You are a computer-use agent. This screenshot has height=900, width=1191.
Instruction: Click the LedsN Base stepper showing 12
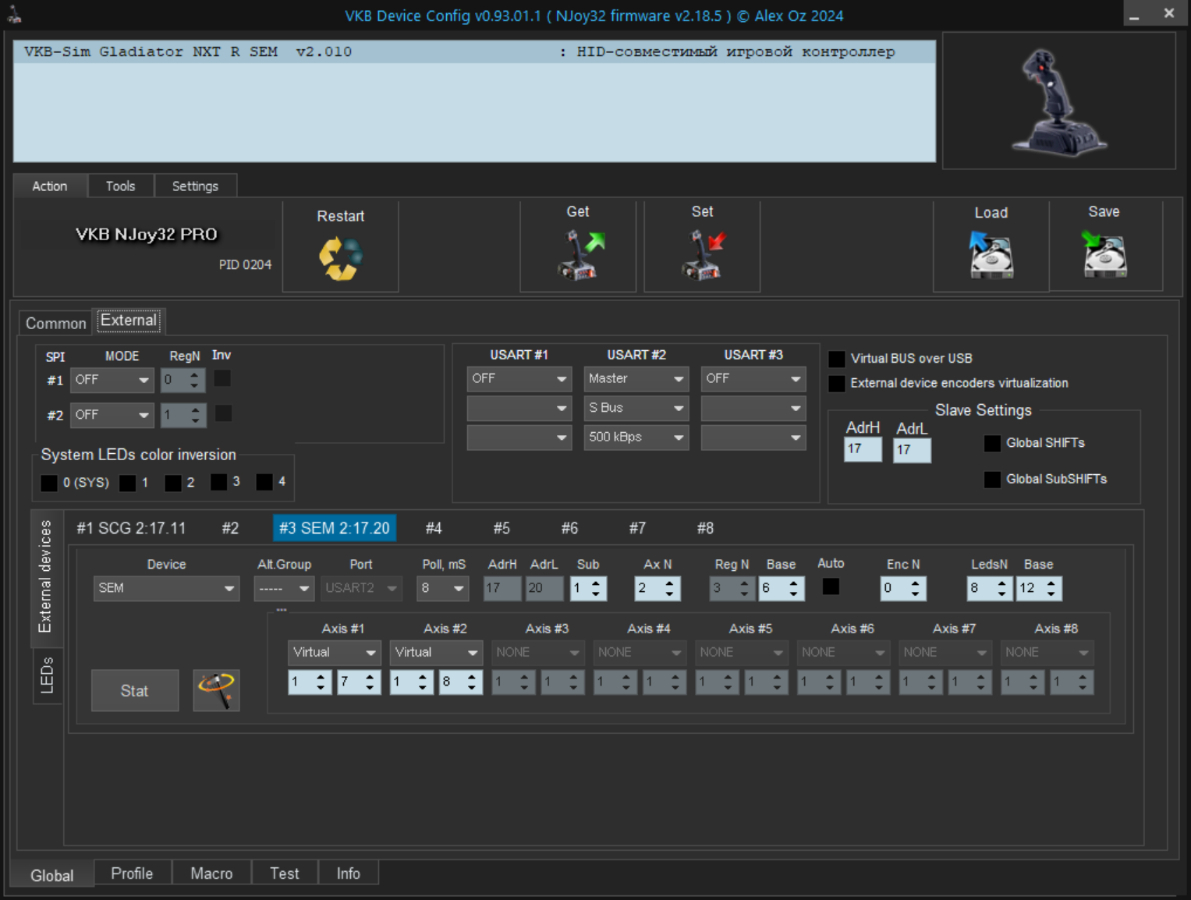tap(1039, 588)
